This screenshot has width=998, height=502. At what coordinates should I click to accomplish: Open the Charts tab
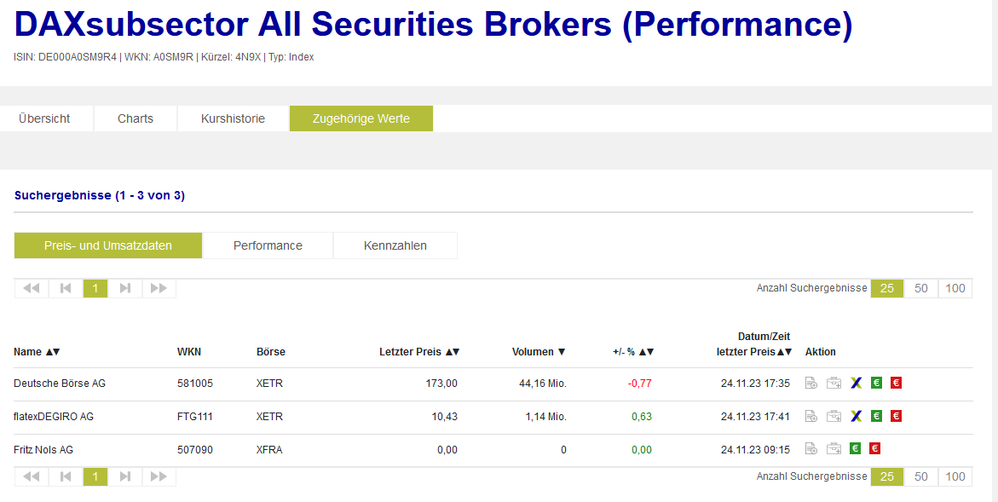pyautogui.click(x=135, y=118)
